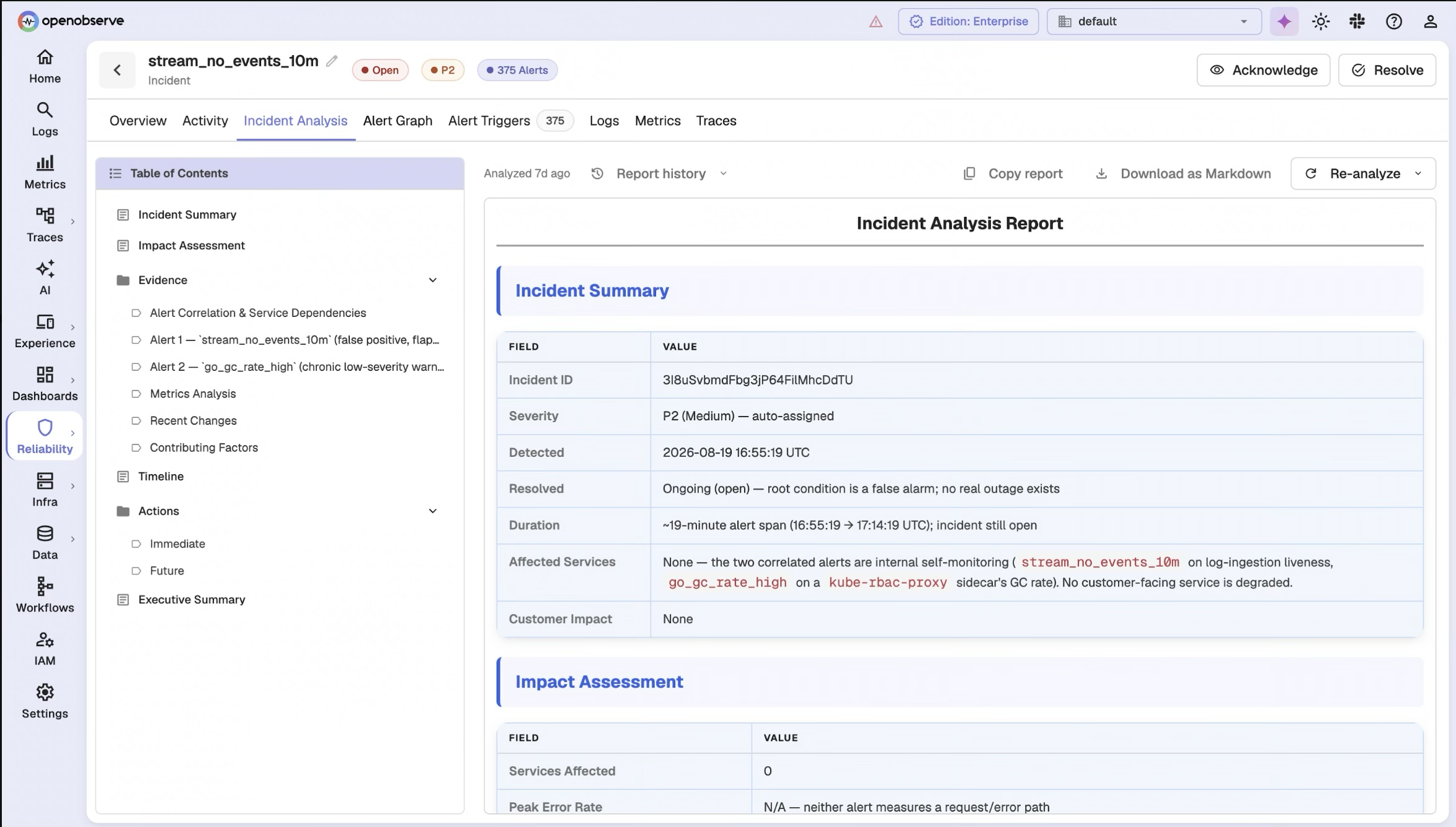
Task: Click the 375 Alerts badge
Action: [x=517, y=70]
